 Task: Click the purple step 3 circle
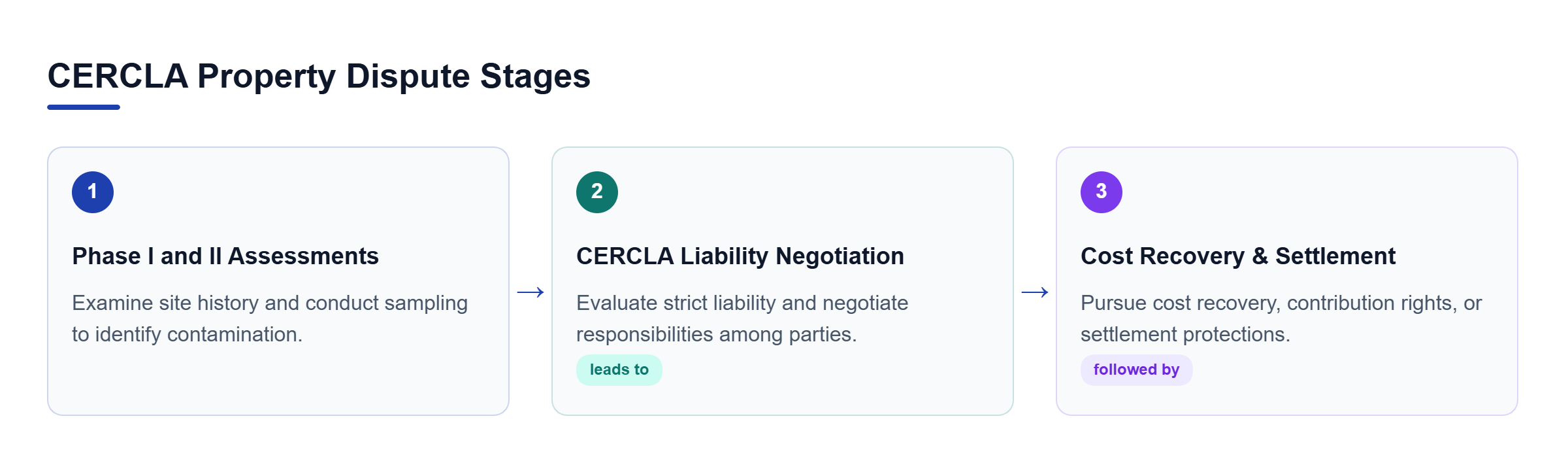coord(1102,192)
